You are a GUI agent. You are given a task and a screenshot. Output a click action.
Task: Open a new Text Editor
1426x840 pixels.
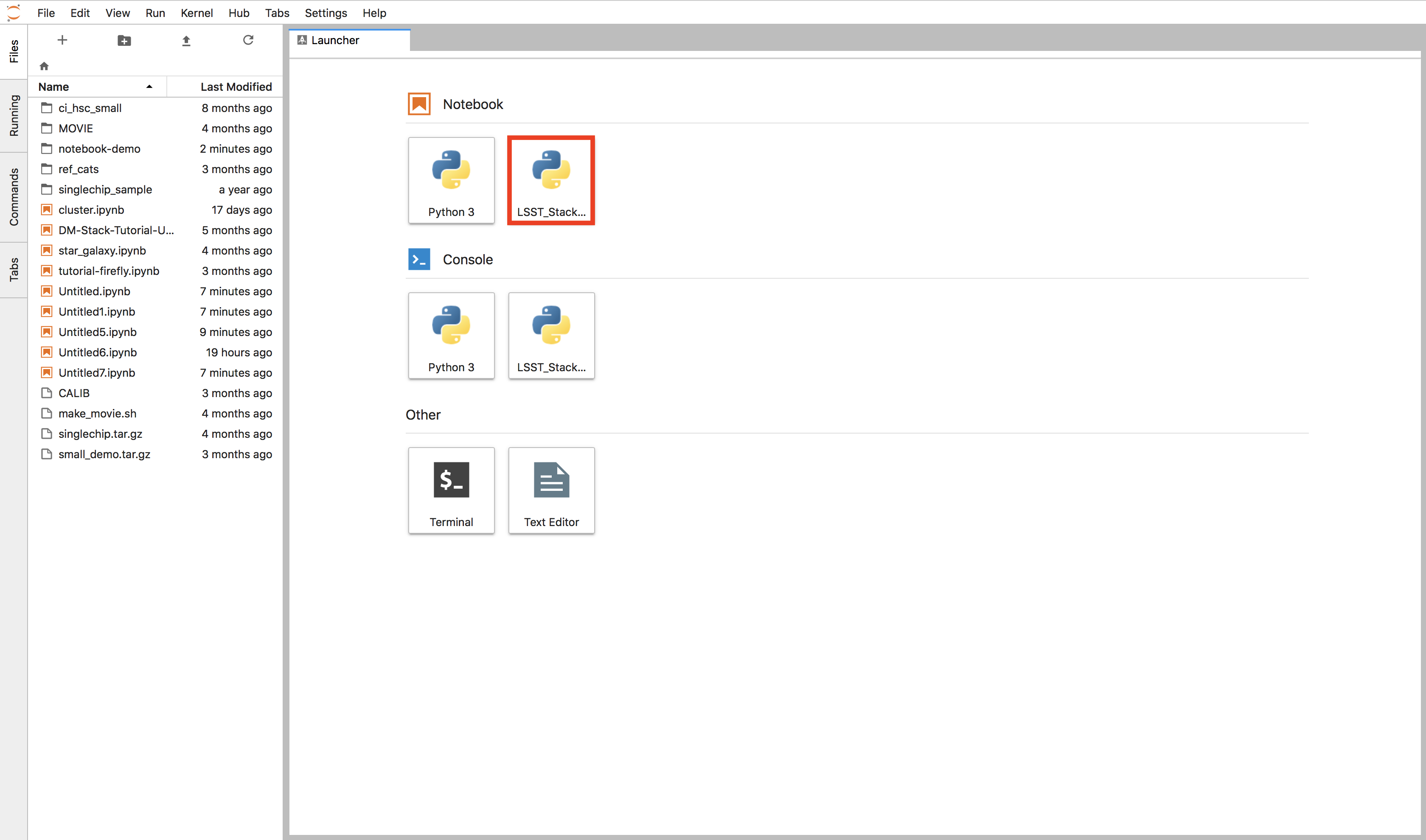point(551,491)
